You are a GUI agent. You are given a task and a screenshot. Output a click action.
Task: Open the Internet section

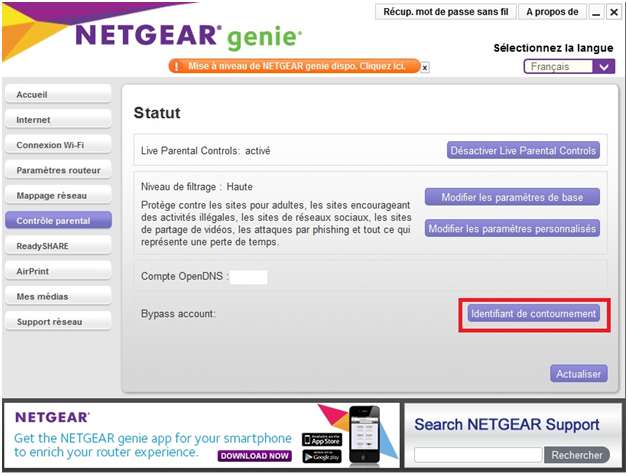coord(58,120)
